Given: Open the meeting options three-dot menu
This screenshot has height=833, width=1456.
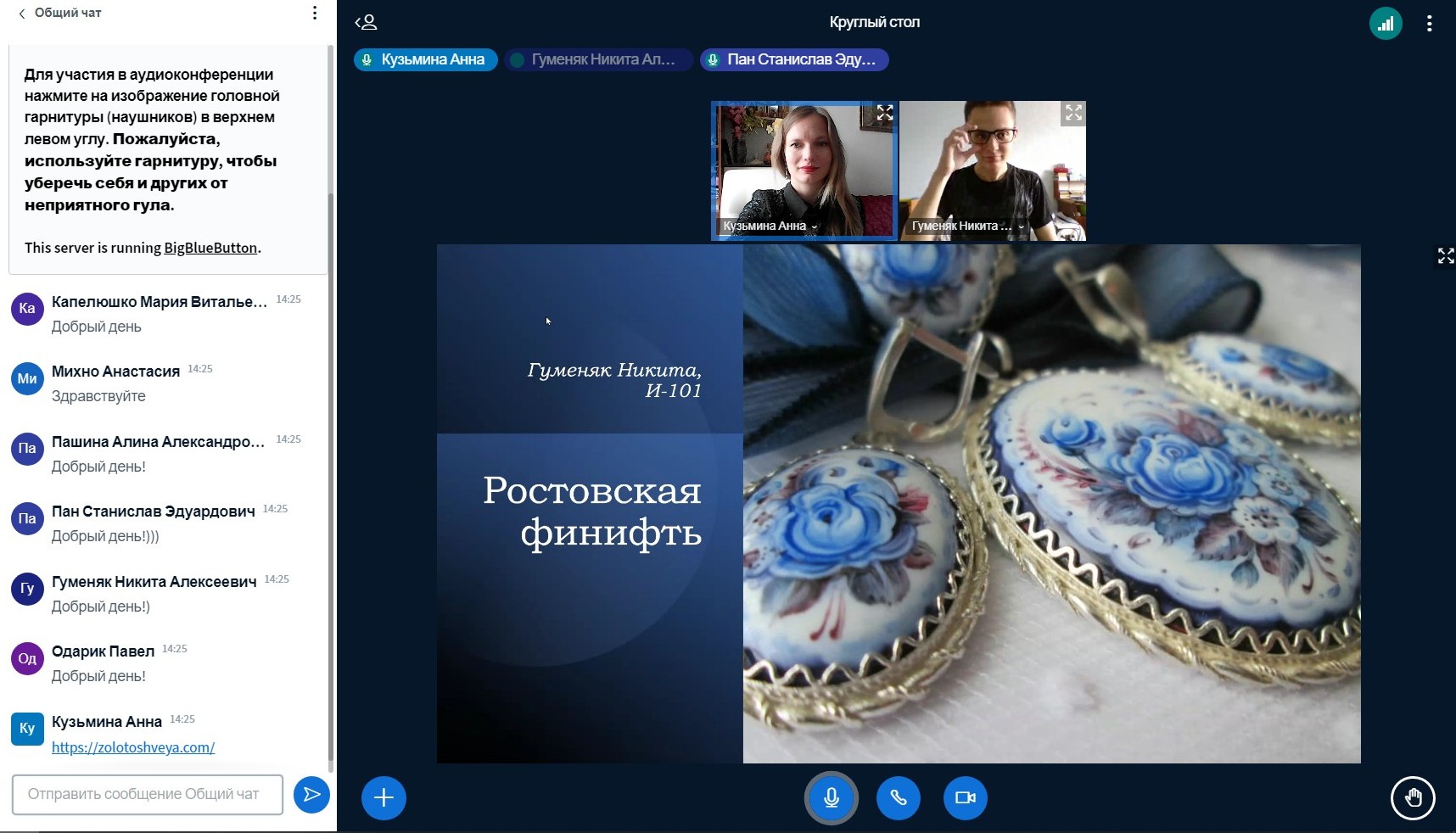Looking at the screenshot, I should coord(1430,24).
